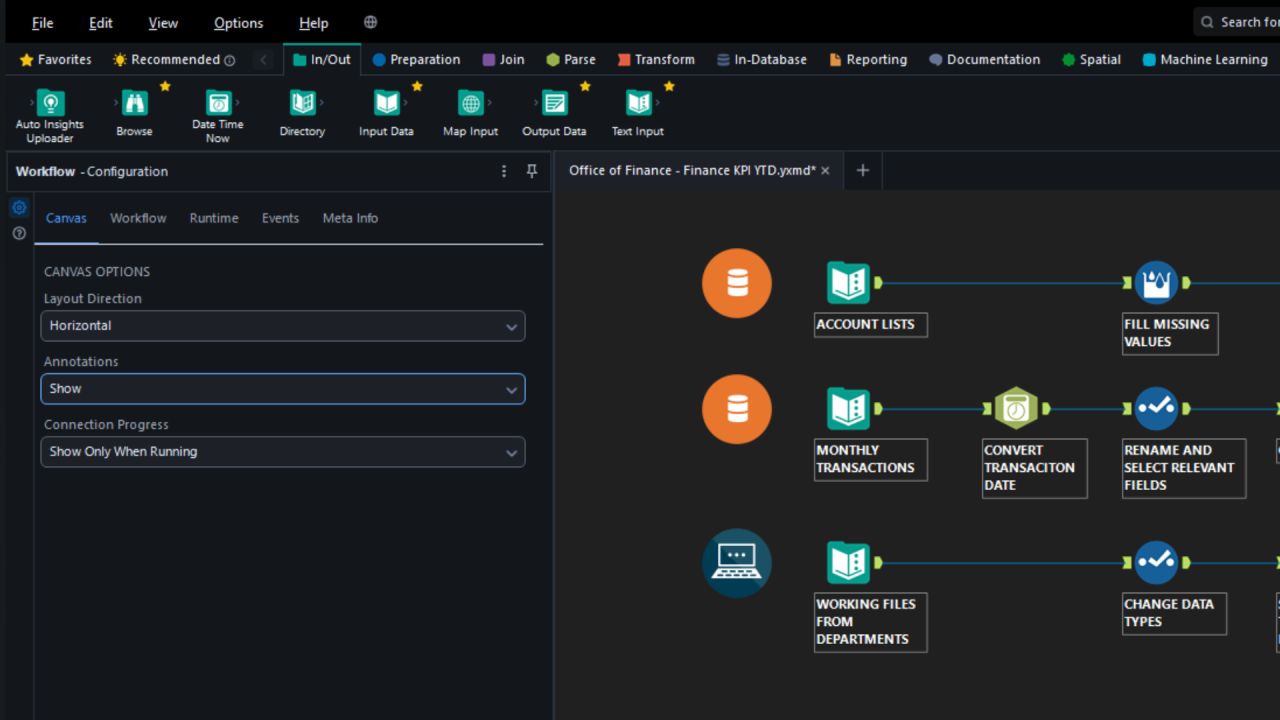Select the Directory tool in palette
The height and width of the screenshot is (720, 1280).
302,103
